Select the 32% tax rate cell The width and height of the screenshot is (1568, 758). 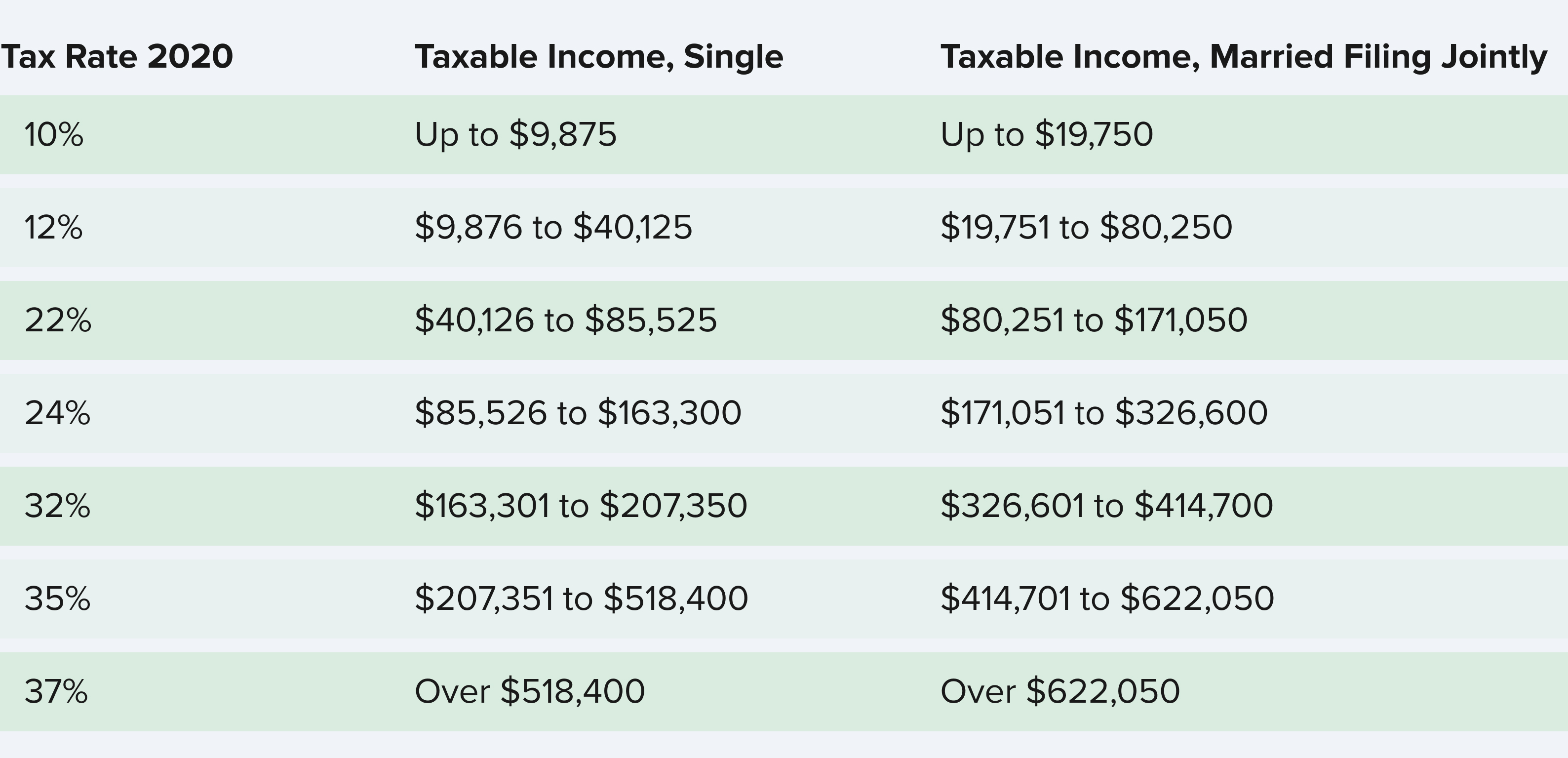pyautogui.click(x=57, y=506)
